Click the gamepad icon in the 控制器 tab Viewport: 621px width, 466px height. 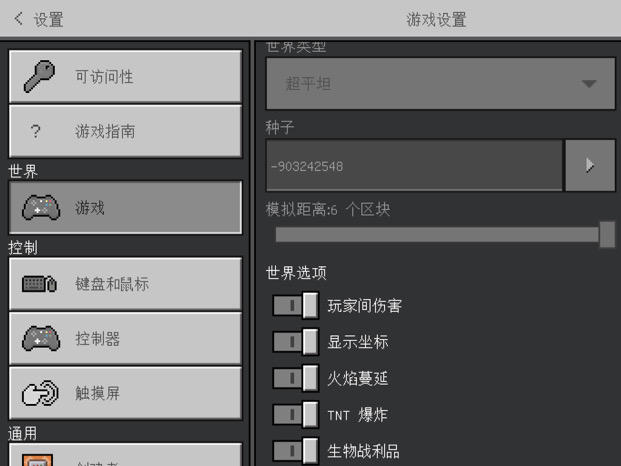click(41, 338)
